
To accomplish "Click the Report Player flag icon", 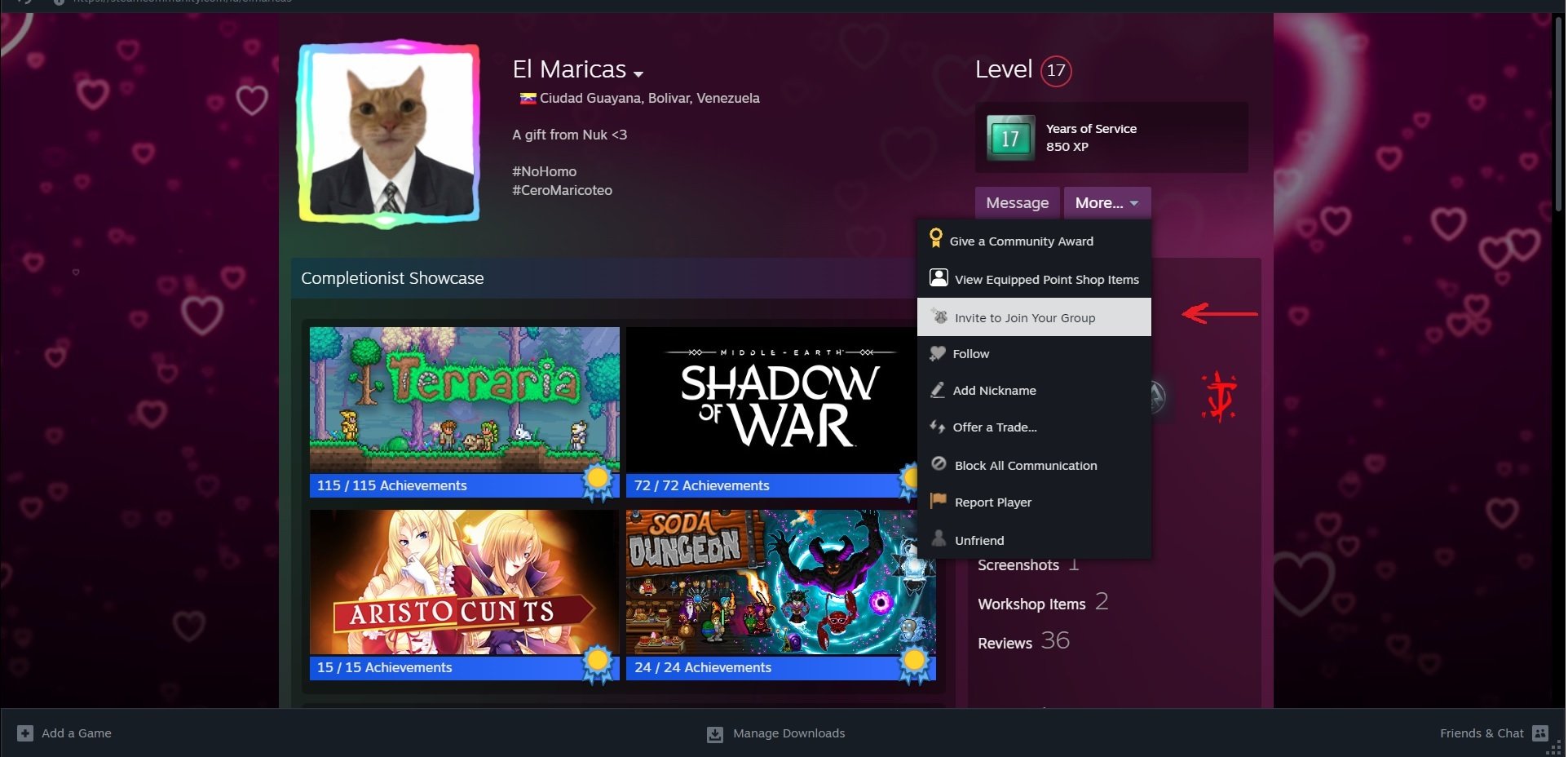I will pyautogui.click(x=937, y=502).
